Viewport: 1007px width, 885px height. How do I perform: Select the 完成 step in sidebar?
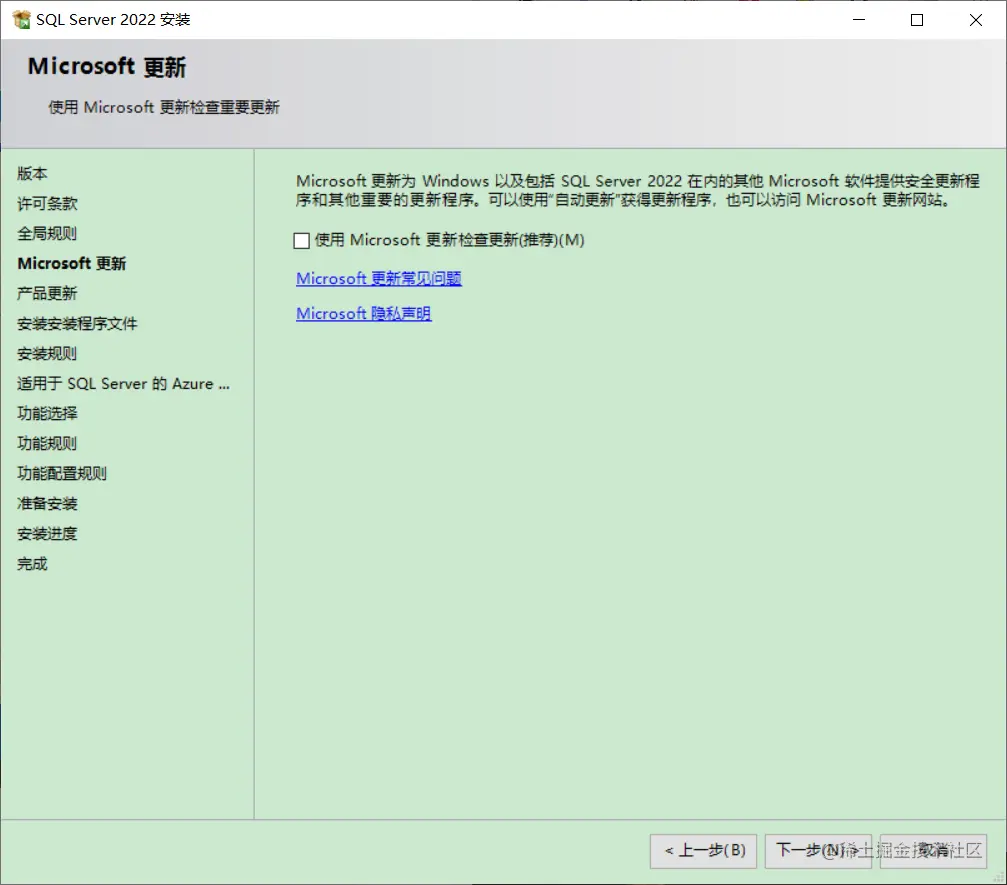[32, 564]
